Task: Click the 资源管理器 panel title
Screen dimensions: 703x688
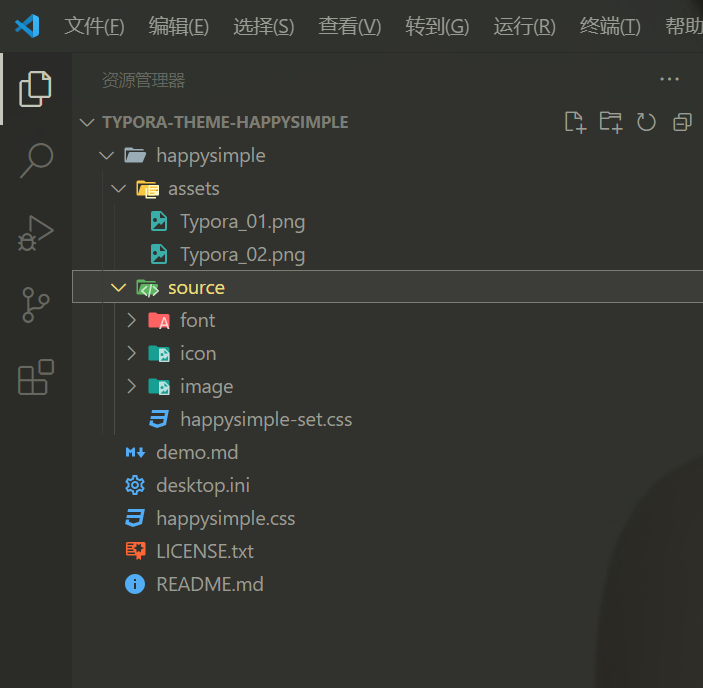Action: coord(143,81)
